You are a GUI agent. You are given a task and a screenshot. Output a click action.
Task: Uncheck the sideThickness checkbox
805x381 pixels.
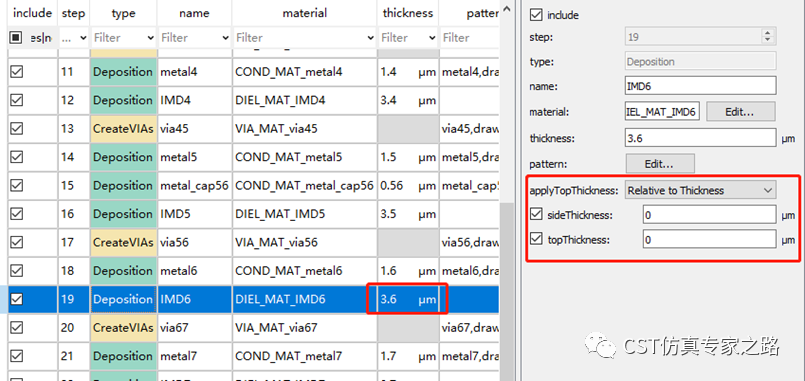coord(536,215)
